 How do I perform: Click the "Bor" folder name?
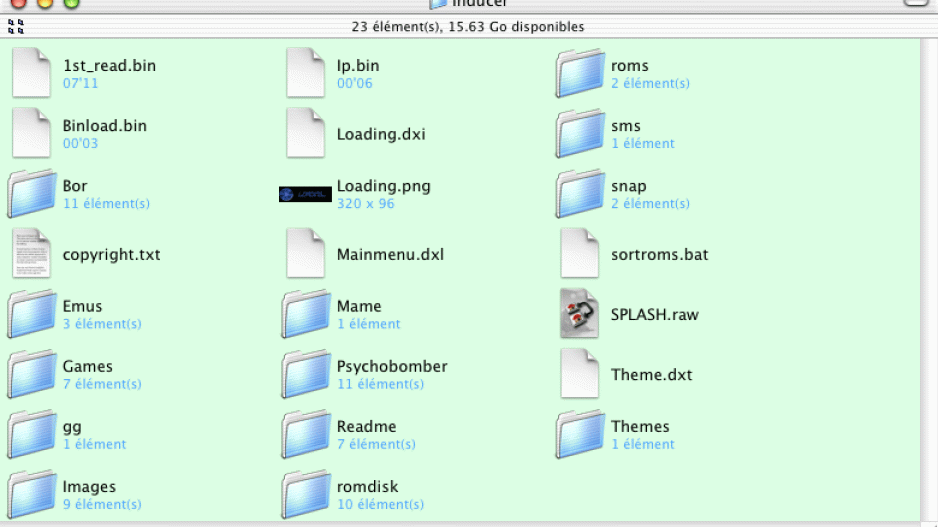[75, 186]
